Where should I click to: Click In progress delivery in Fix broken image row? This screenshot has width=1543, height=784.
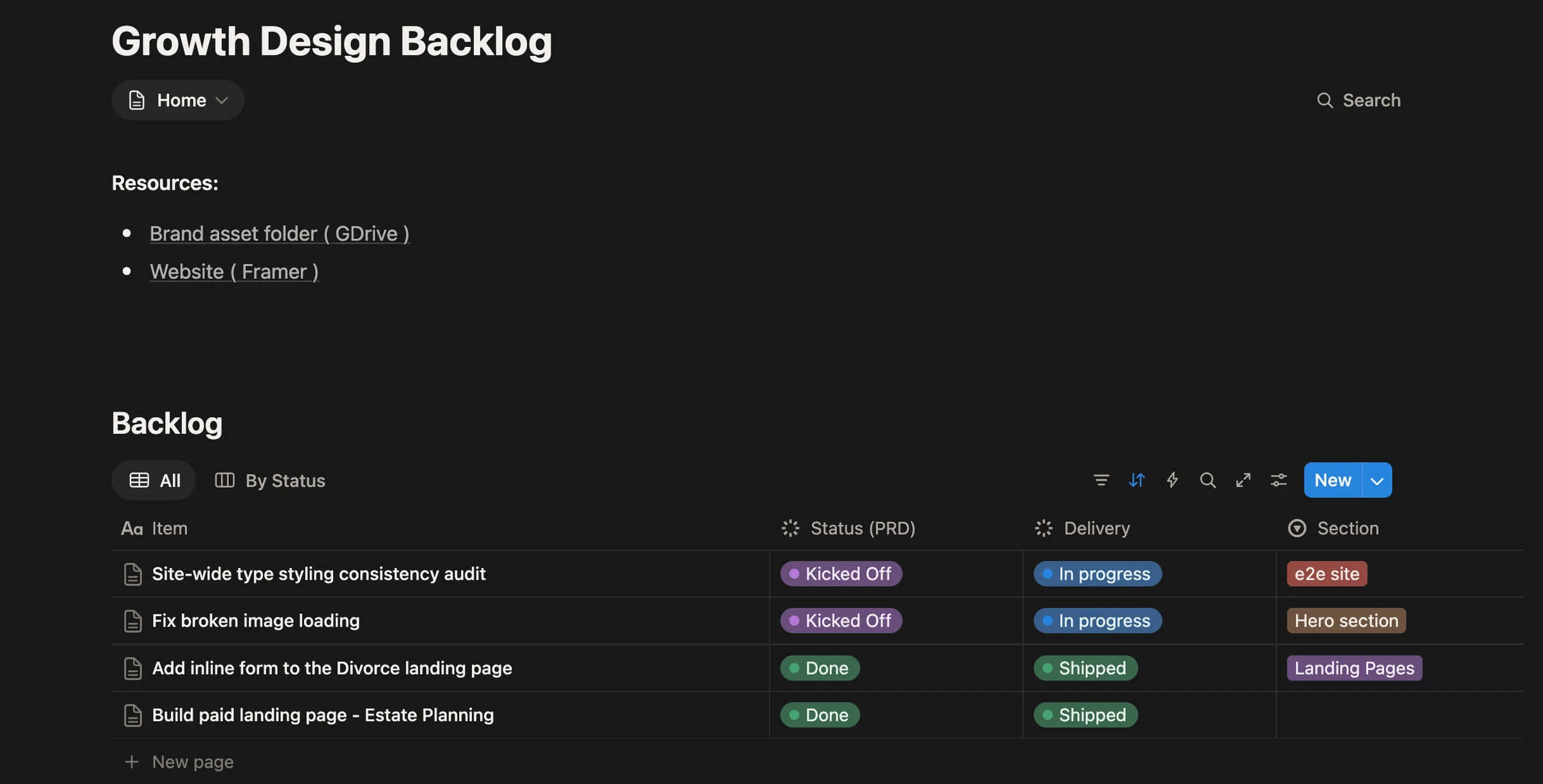click(x=1098, y=621)
